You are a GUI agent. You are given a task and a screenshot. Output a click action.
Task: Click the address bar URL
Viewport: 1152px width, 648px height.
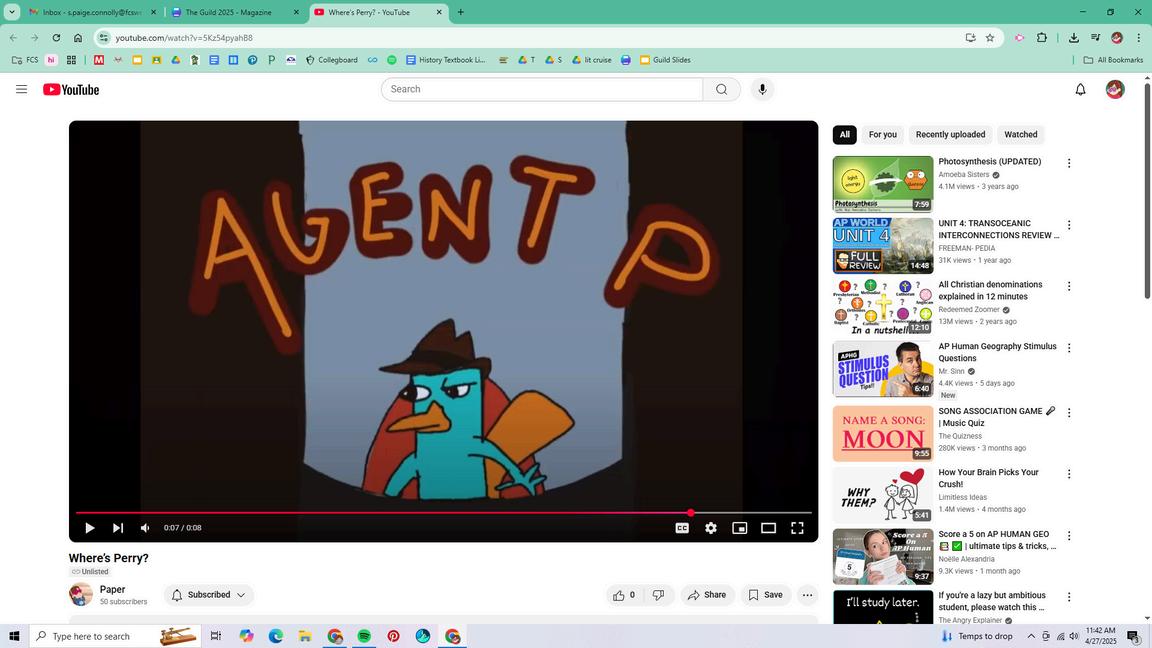pos(184,37)
